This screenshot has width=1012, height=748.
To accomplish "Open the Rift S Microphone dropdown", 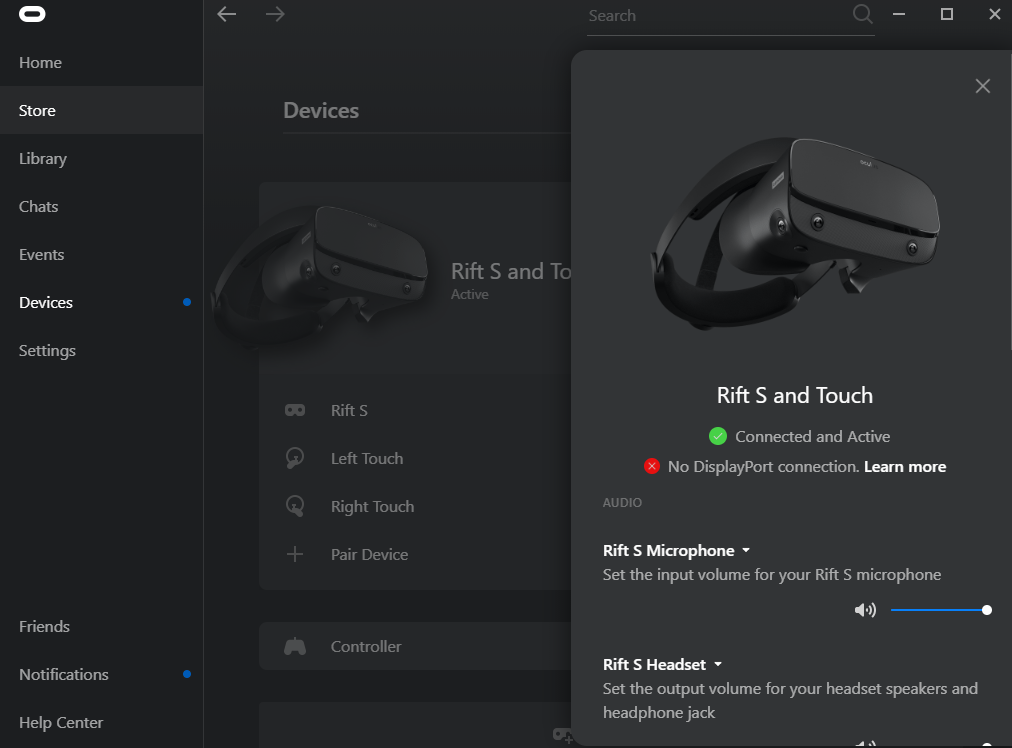I will pos(748,550).
